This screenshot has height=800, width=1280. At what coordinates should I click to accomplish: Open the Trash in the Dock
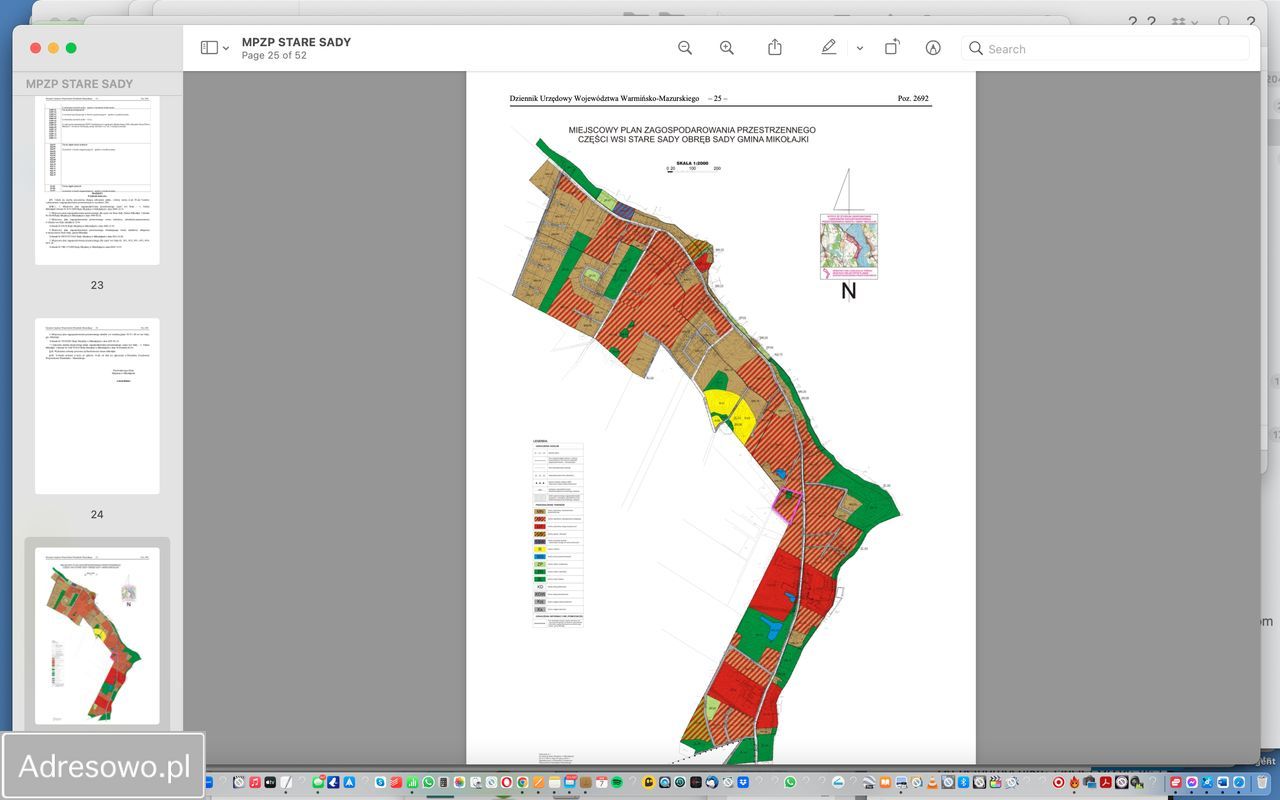(x=1262, y=782)
